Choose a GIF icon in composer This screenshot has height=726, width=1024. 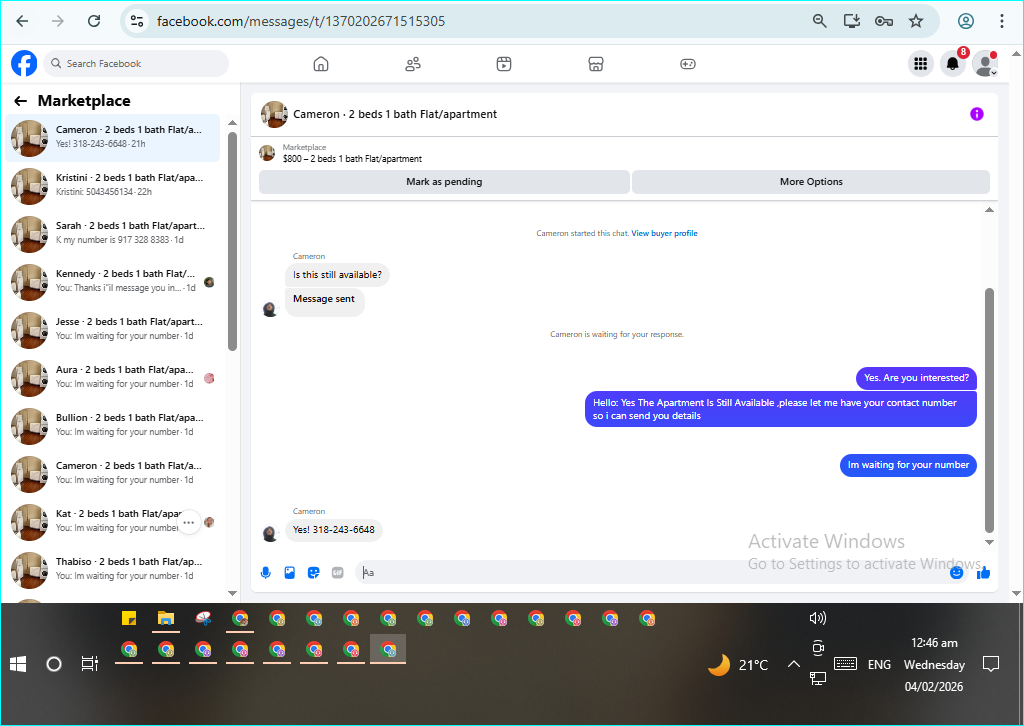click(x=337, y=573)
